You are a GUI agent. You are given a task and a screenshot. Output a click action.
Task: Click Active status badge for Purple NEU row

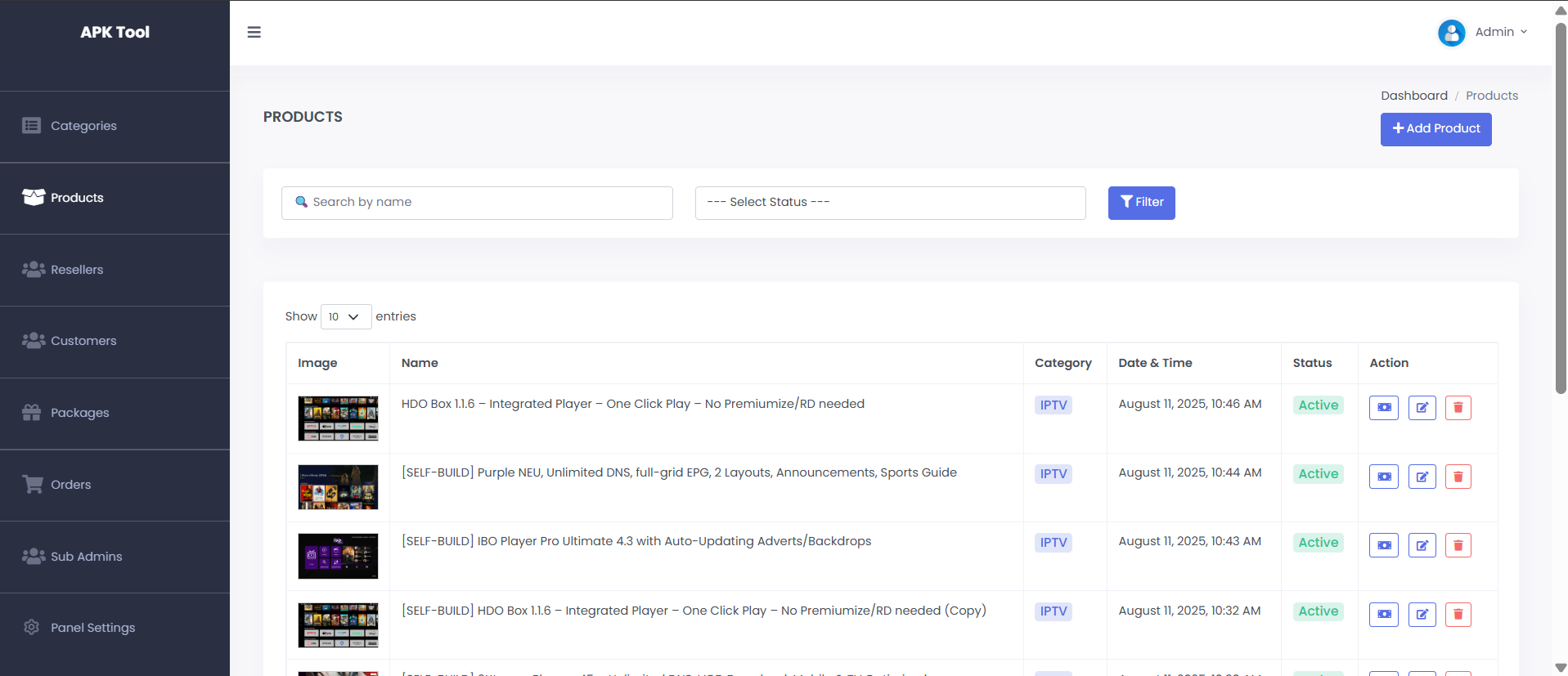(1318, 474)
